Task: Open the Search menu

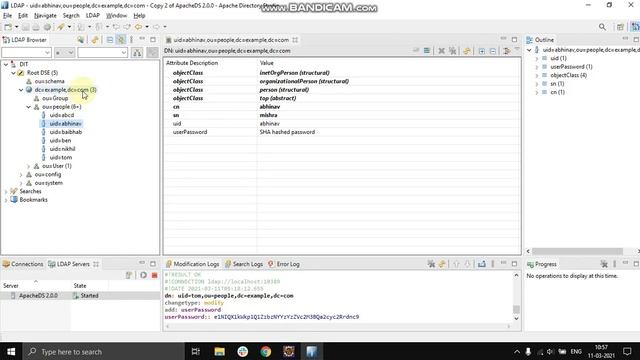Action: click(x=71, y=16)
